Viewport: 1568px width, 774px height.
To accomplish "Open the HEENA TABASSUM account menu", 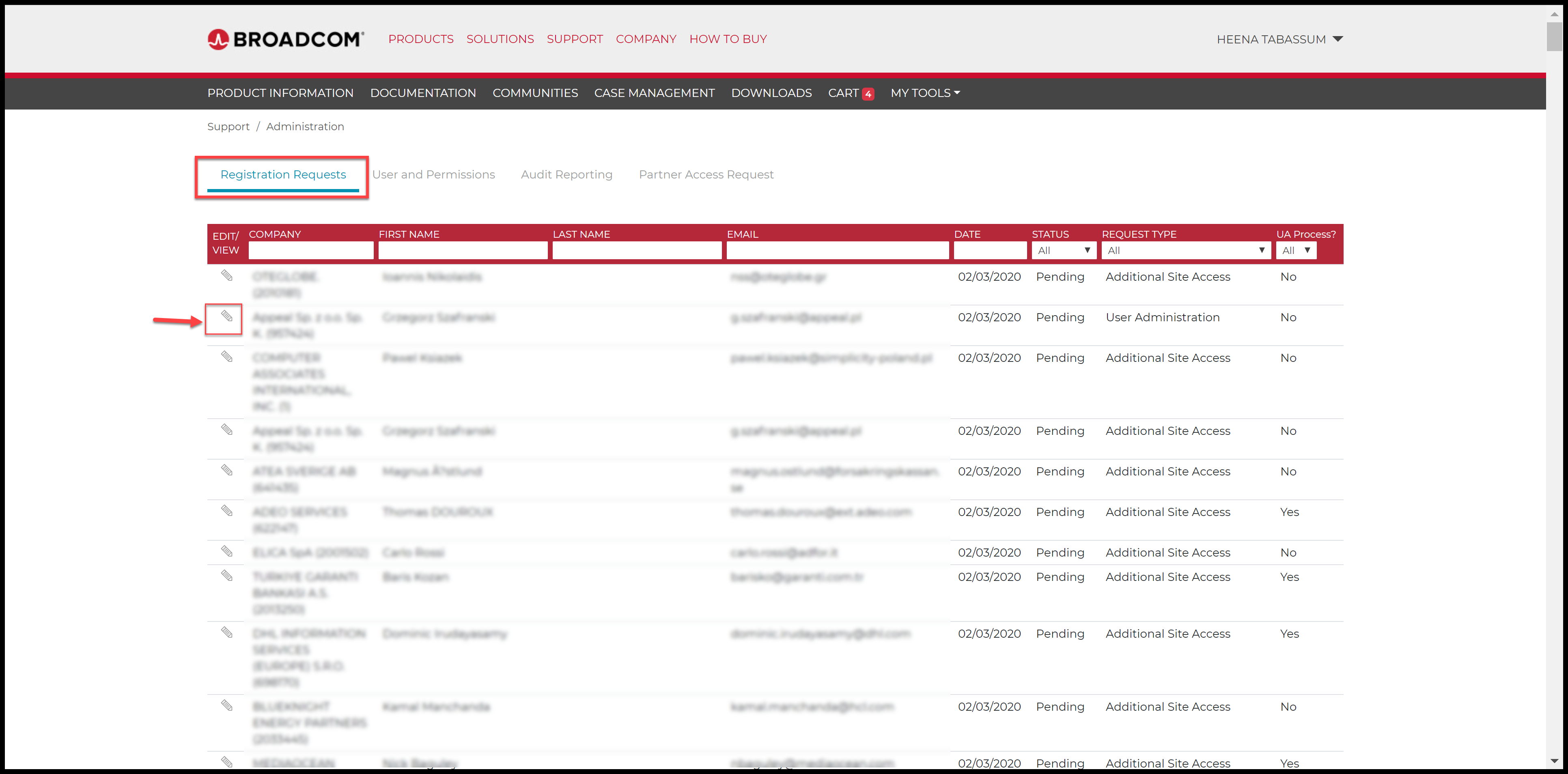I will pos(1279,40).
